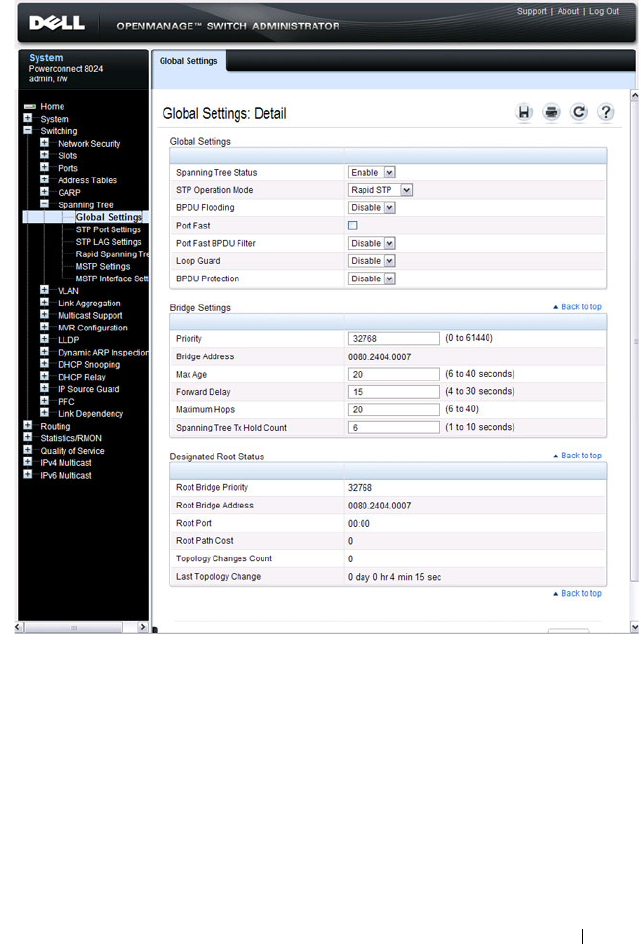Click the Spanning Tree Tx Hold Count field

pos(394,427)
